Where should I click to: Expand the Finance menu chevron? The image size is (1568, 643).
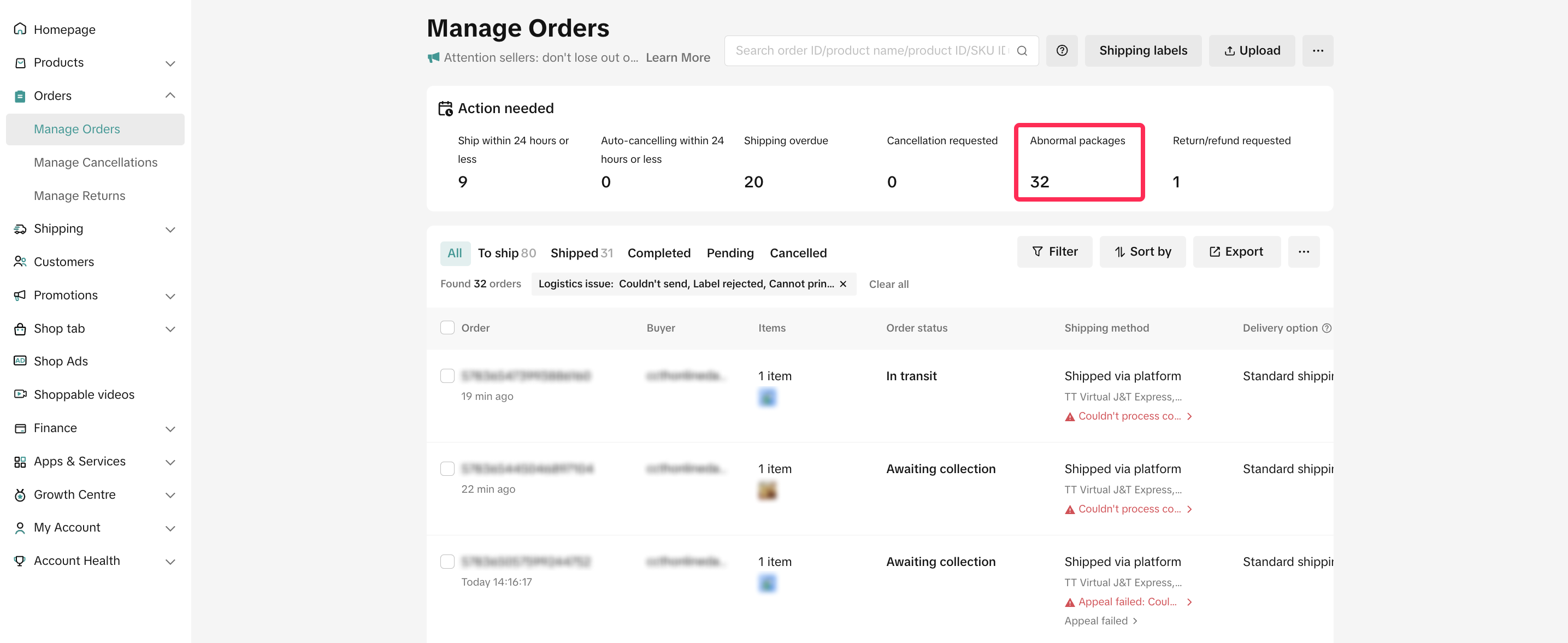[x=170, y=428]
